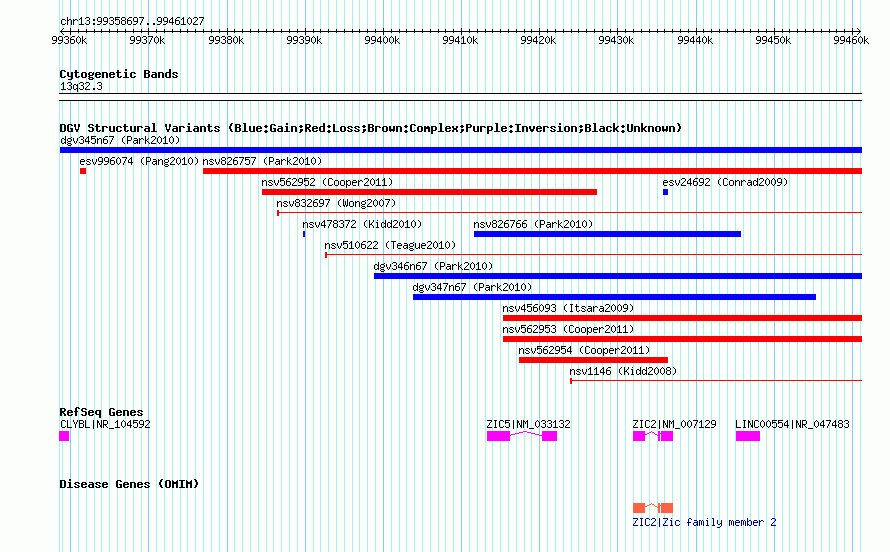Screen dimensions: 890x552
Task: Click the nsv562952 (Cooper2011) label
Action: (327, 182)
